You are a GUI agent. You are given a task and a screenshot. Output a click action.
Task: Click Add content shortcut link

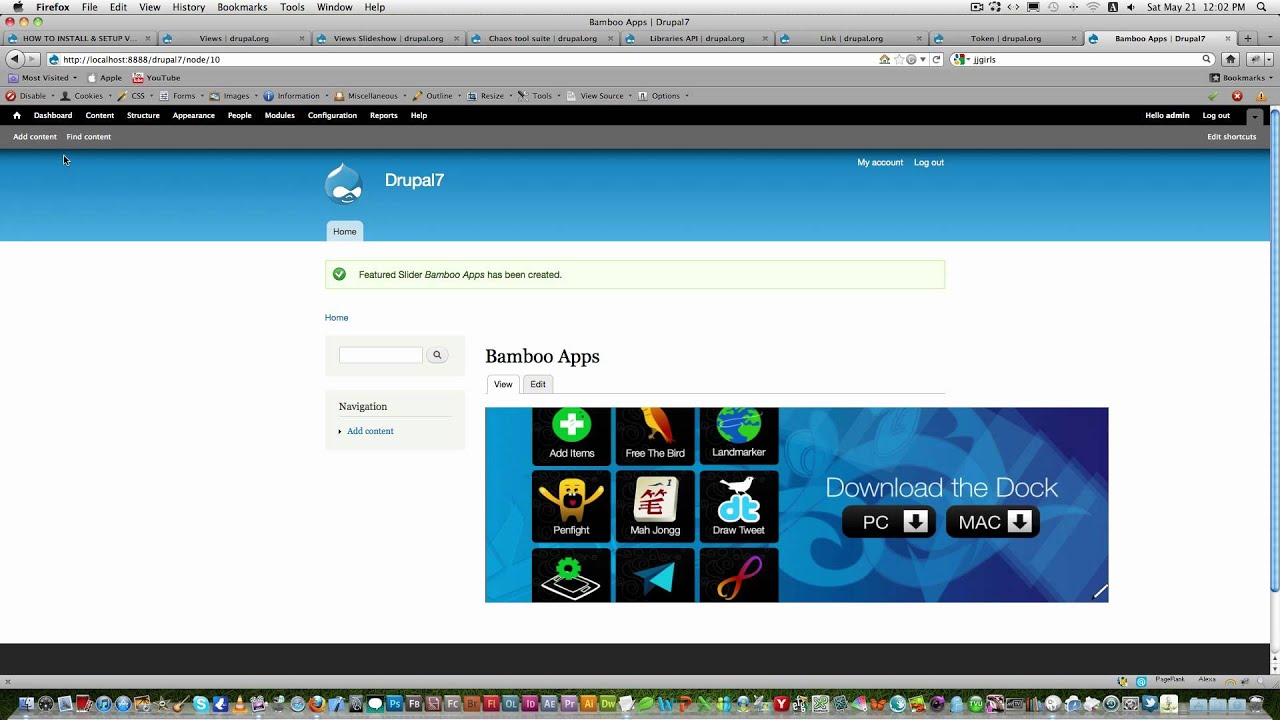[x=35, y=137]
